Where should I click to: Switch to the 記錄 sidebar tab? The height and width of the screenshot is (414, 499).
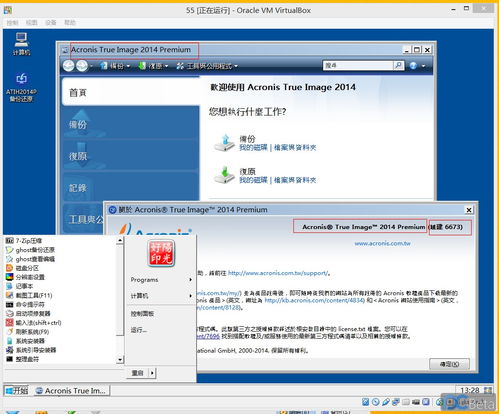click(131, 188)
